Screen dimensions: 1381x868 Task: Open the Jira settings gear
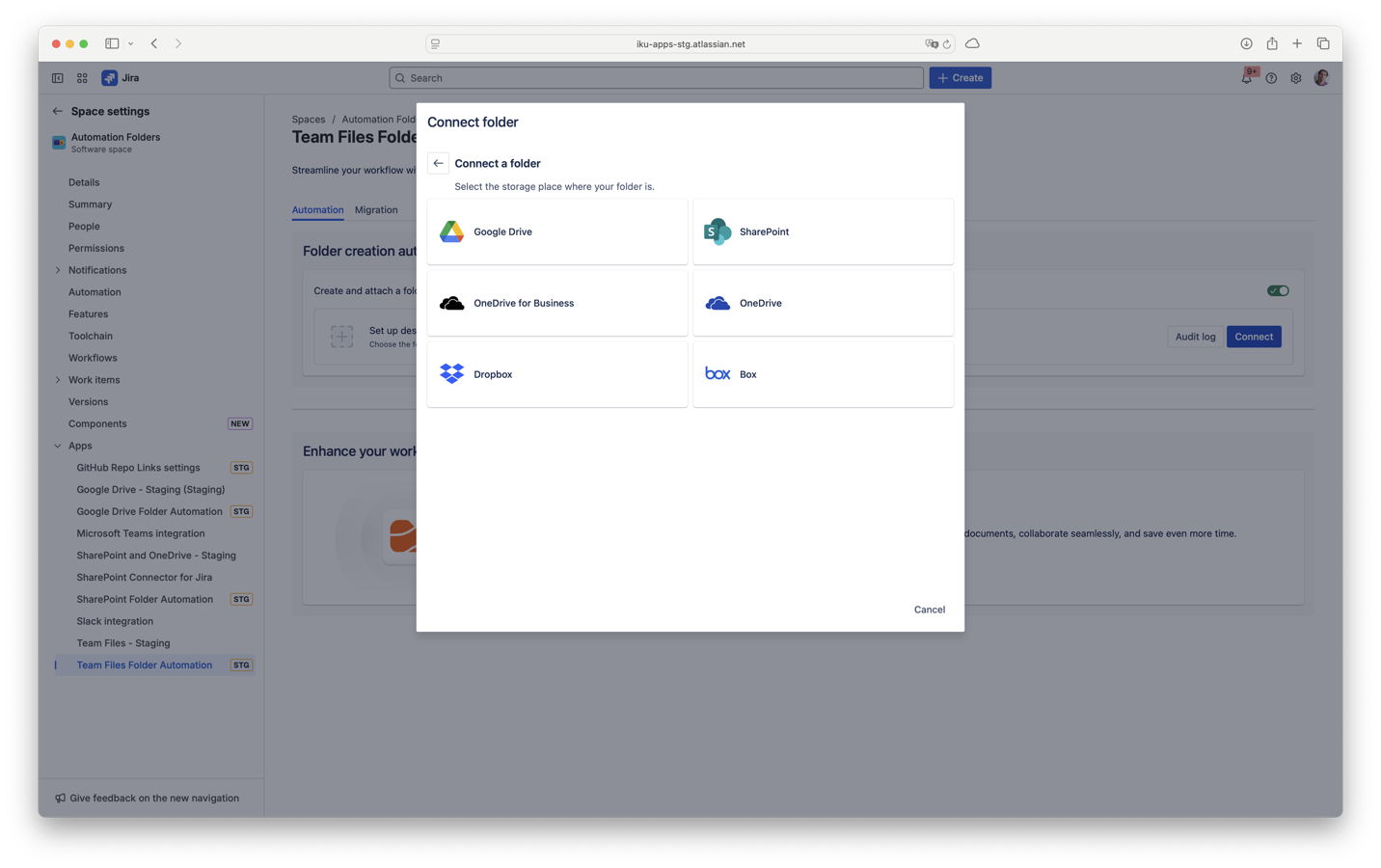pyautogui.click(x=1295, y=77)
